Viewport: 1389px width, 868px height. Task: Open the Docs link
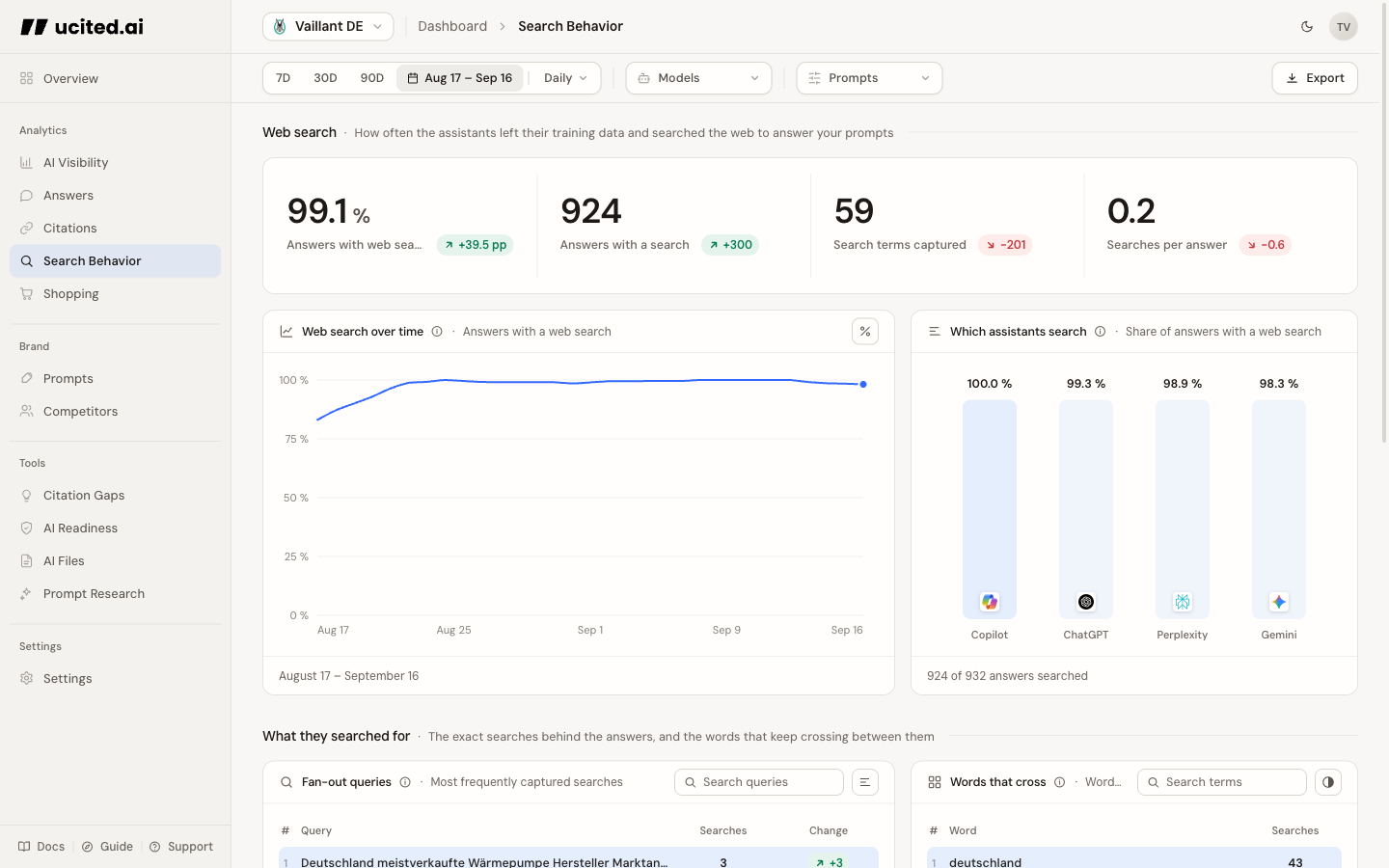(41, 847)
